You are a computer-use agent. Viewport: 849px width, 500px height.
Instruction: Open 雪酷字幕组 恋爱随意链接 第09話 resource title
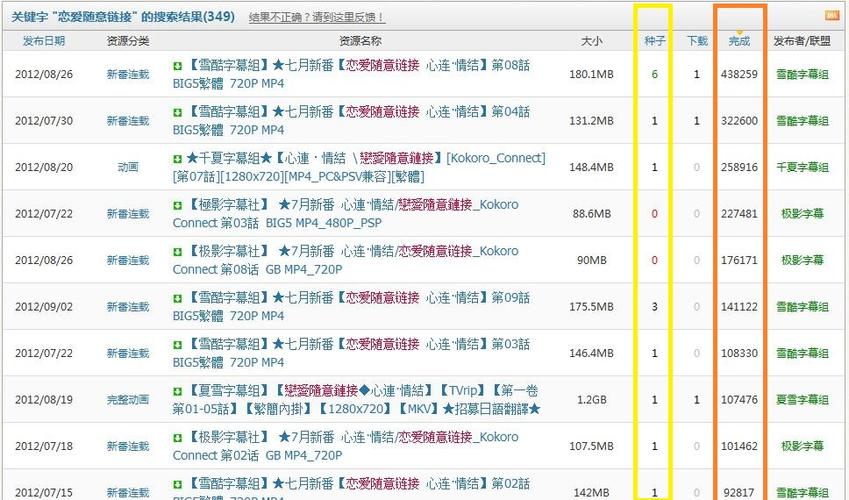[x=351, y=307]
